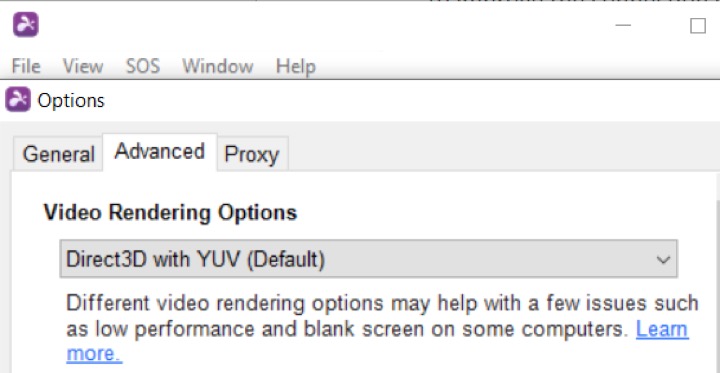Click the Options dialog title text
This screenshot has width=720, height=373.
71,100
